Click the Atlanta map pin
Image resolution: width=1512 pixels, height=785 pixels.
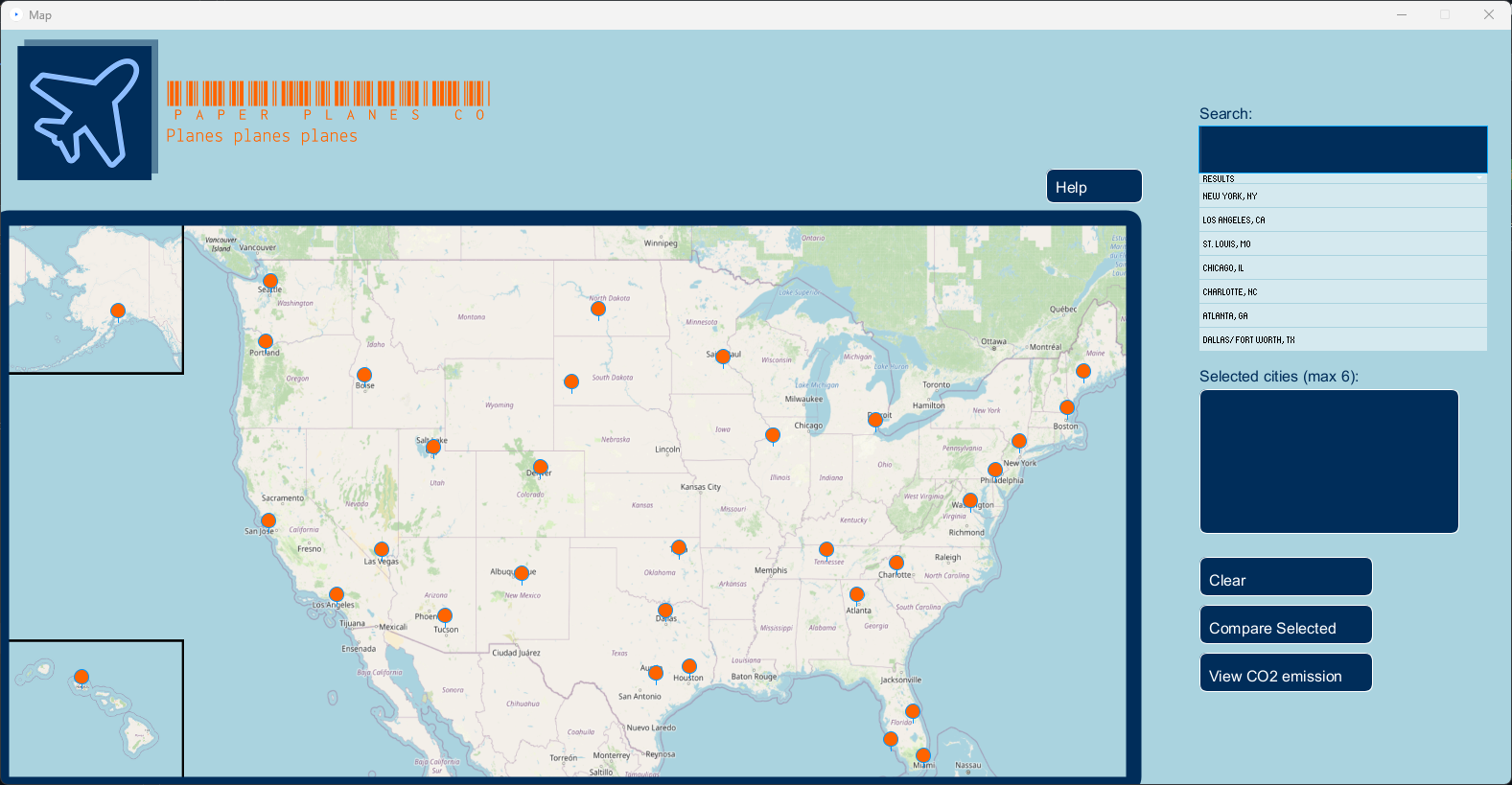point(857,594)
